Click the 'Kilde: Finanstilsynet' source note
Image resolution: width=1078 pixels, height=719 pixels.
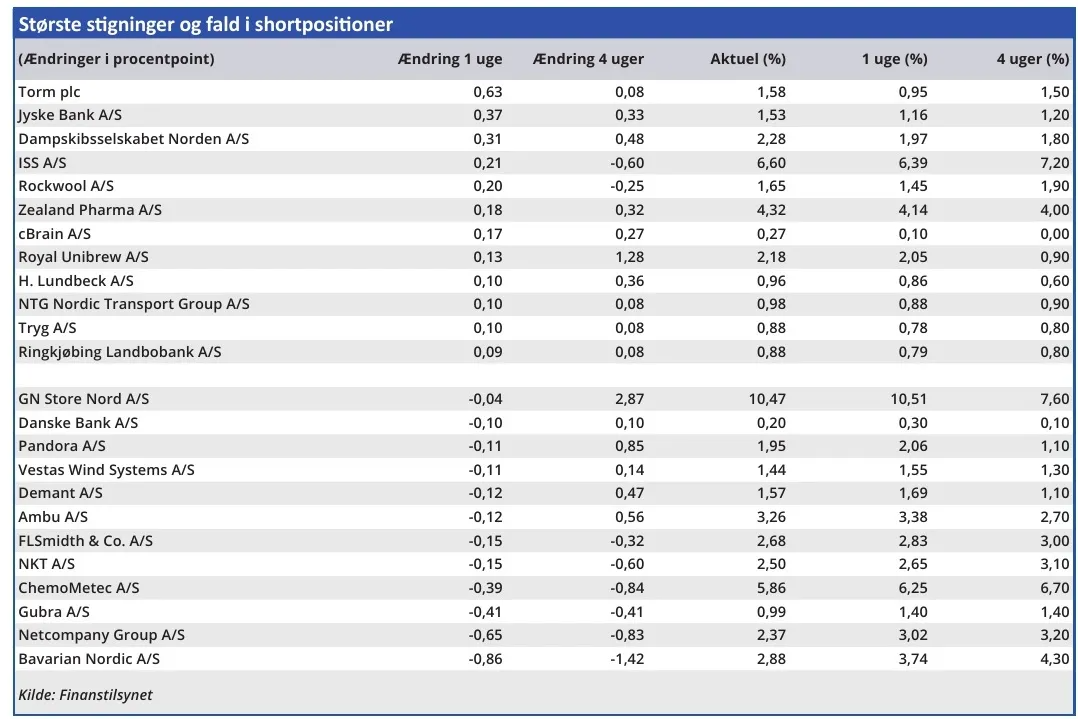[x=85, y=695]
